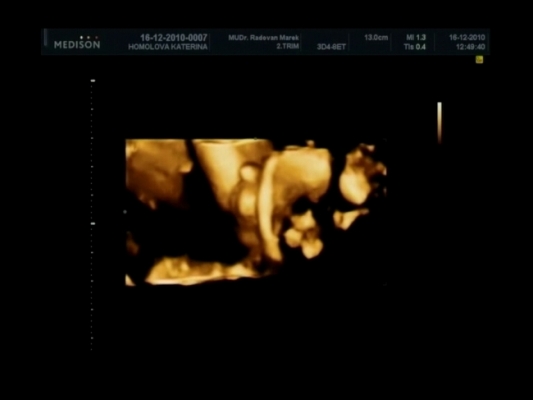Click the date 16-12-2010 at top right

pyautogui.click(x=467, y=37)
